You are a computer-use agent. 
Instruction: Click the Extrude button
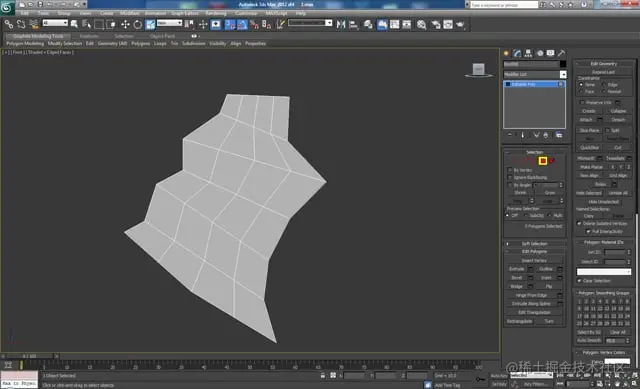click(x=517, y=269)
